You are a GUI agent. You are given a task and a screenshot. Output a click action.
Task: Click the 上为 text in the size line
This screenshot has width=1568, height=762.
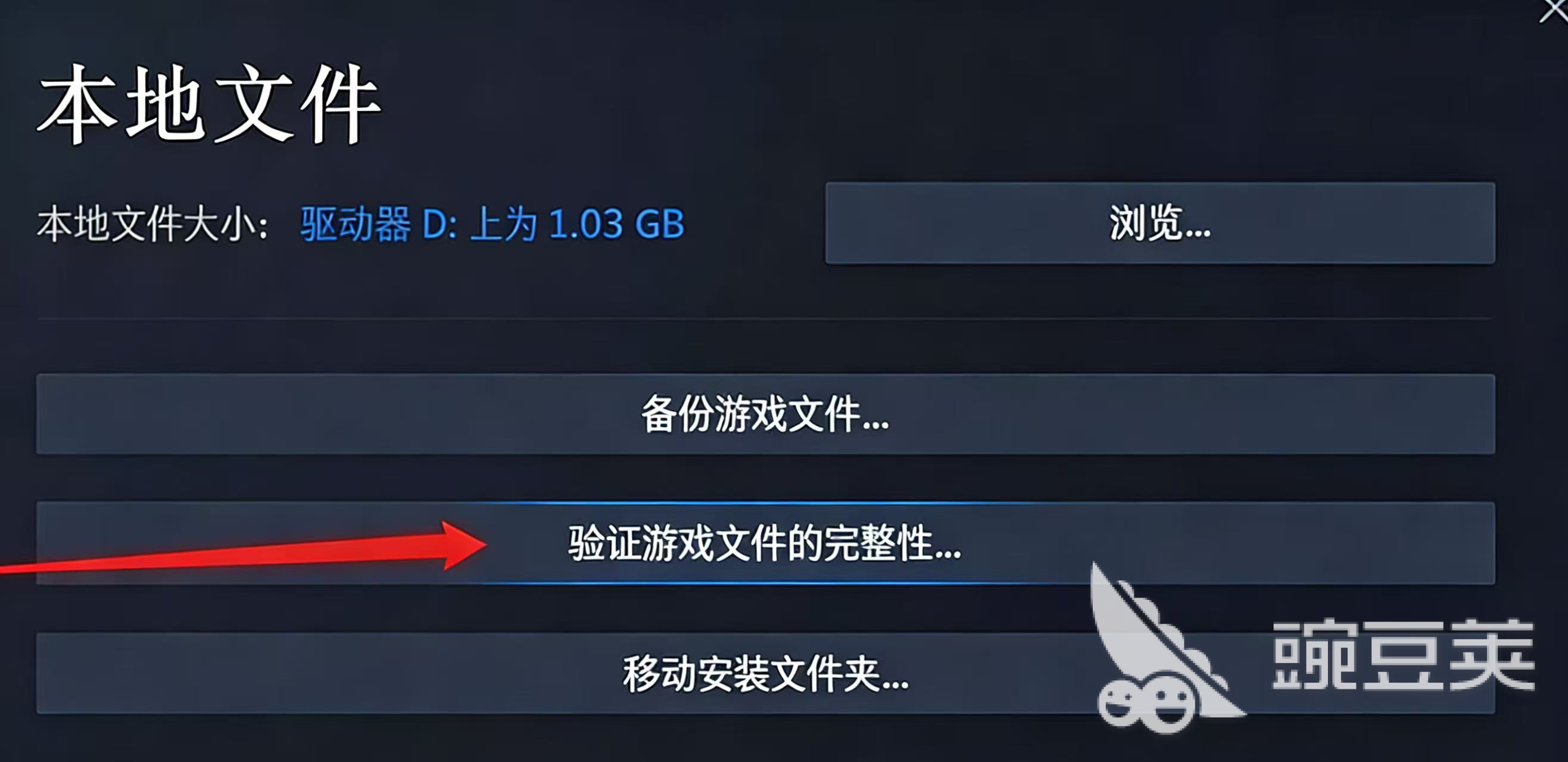coord(503,223)
